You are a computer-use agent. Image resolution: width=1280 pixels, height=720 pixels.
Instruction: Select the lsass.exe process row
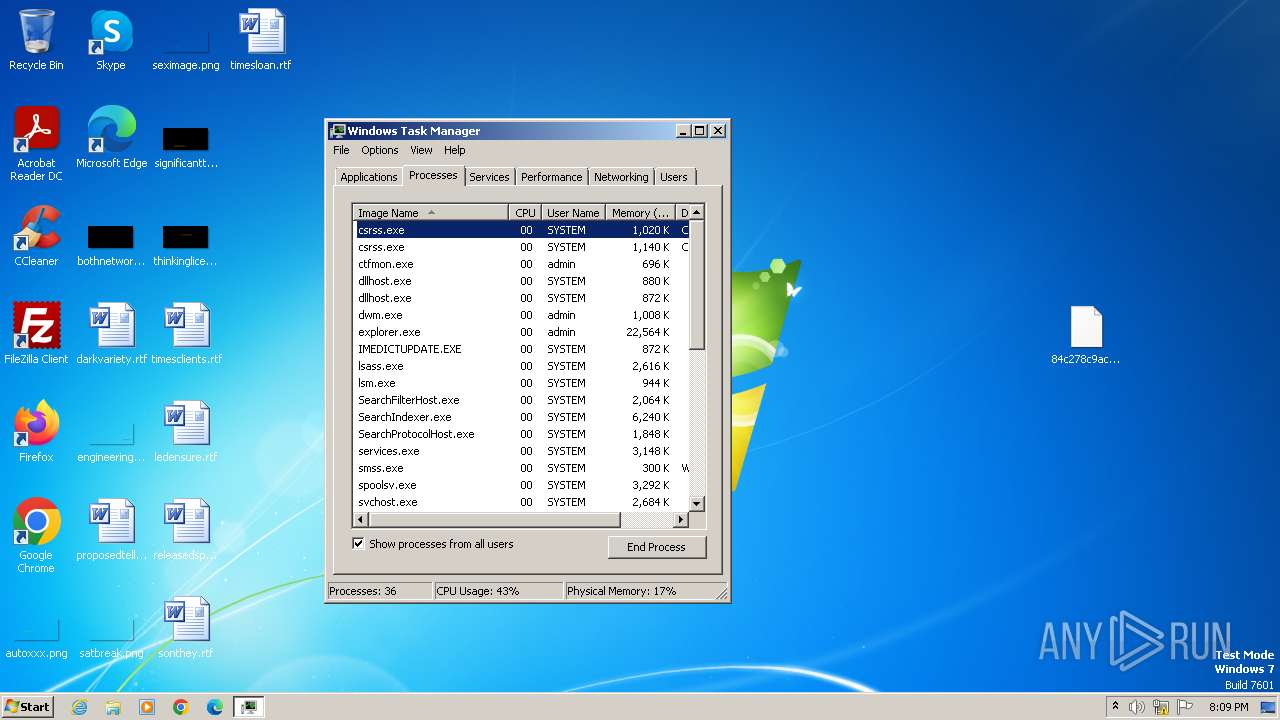pos(521,366)
